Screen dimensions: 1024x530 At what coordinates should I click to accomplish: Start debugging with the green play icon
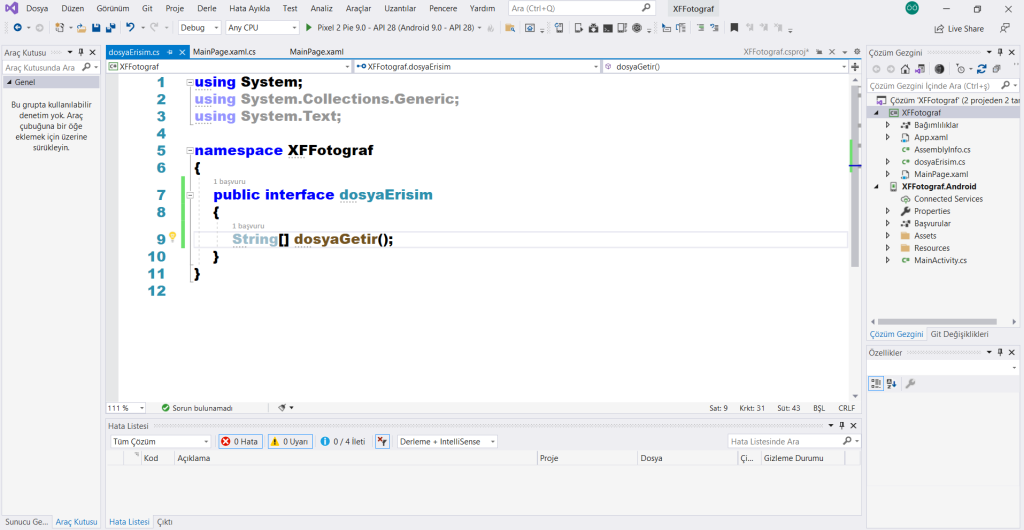[309, 28]
